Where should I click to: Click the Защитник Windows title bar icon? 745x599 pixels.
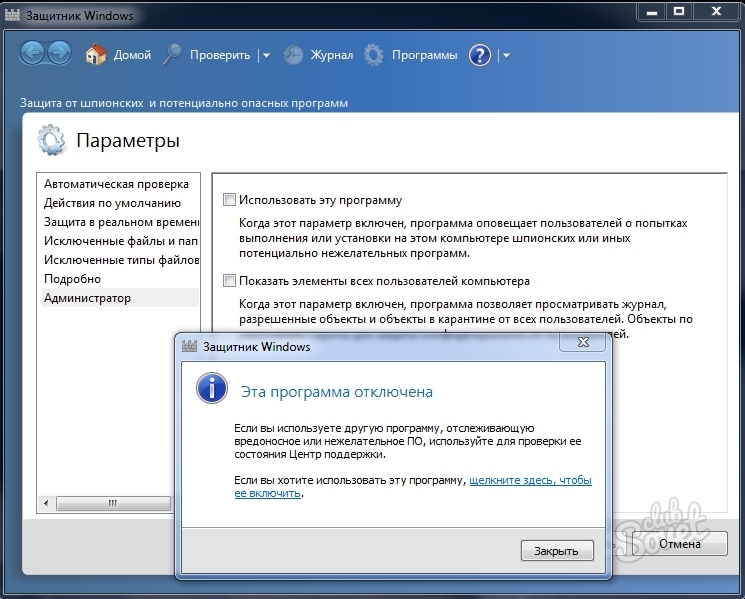[x=12, y=15]
